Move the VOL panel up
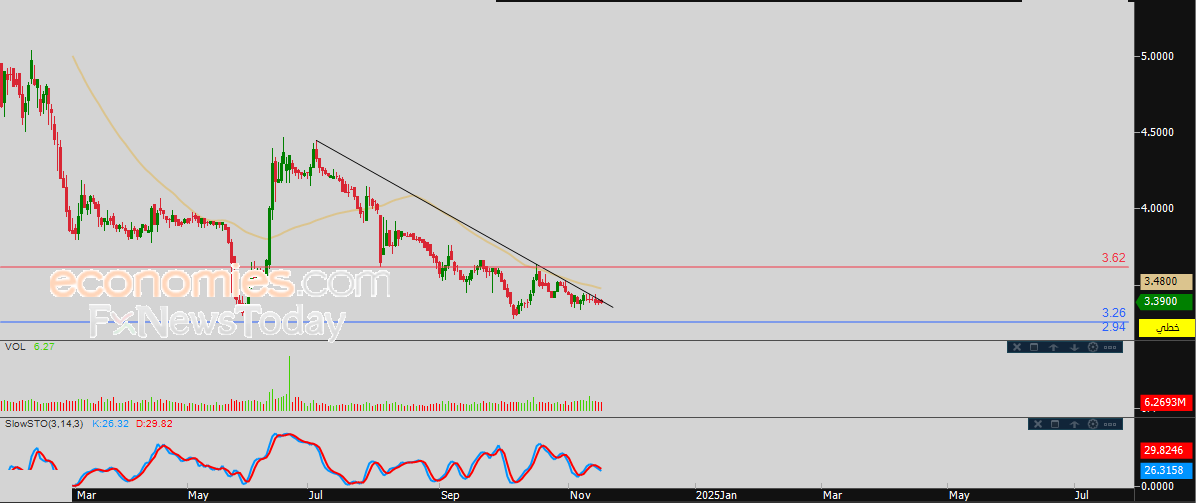Viewport: 1196px width, 503px height. [1053, 347]
